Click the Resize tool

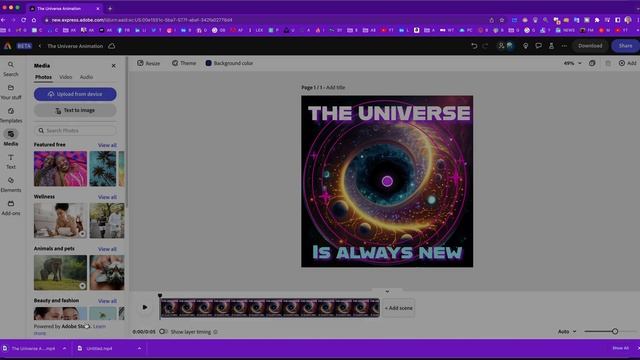click(149, 63)
